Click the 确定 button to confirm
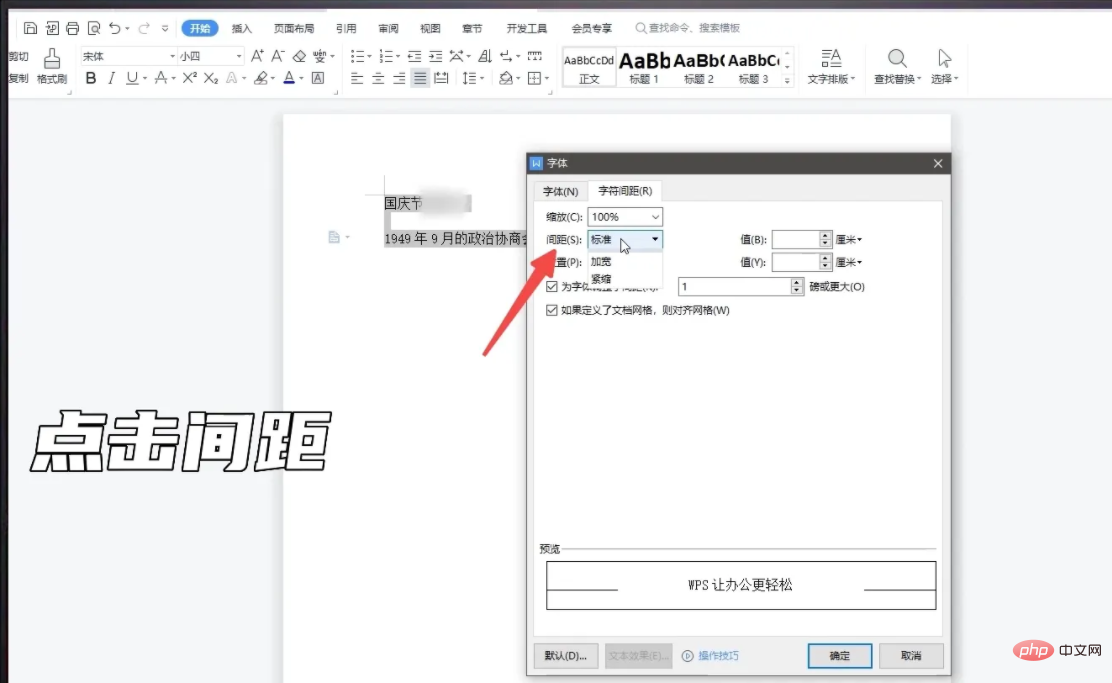 839,655
